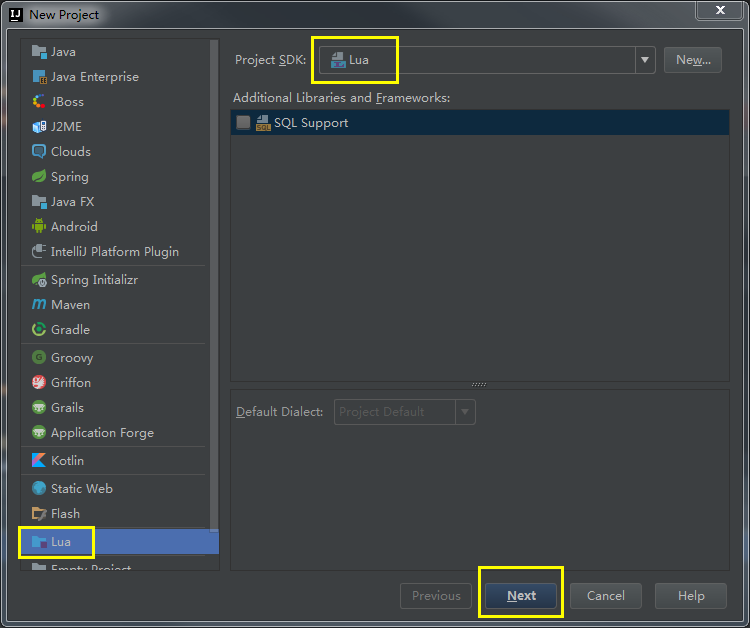Viewport: 750px width, 628px height.
Task: Click the Groovy G icon
Action: (x=39, y=357)
